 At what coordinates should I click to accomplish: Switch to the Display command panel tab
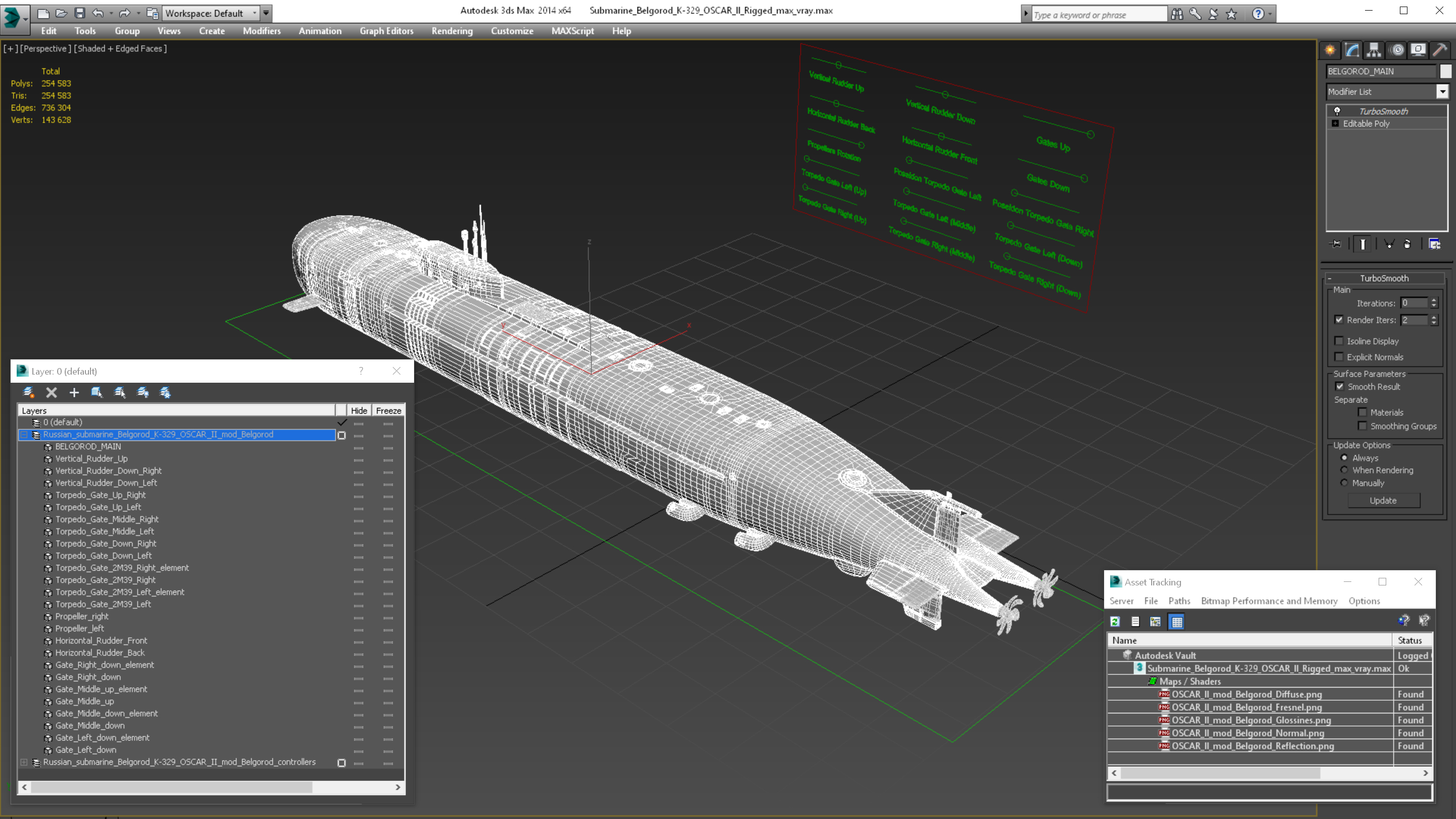[1418, 51]
